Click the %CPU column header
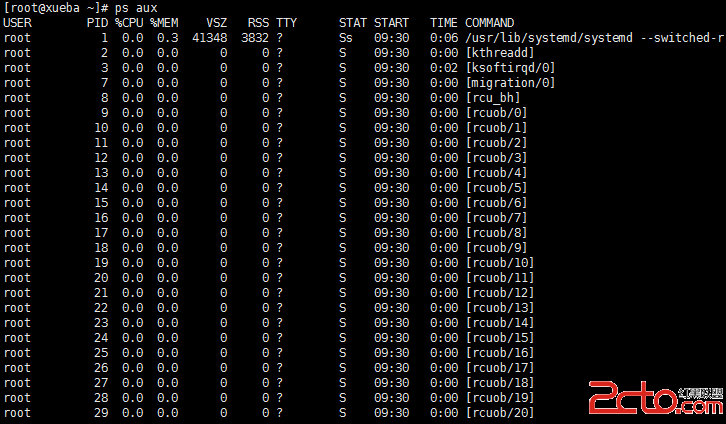 (x=129, y=23)
